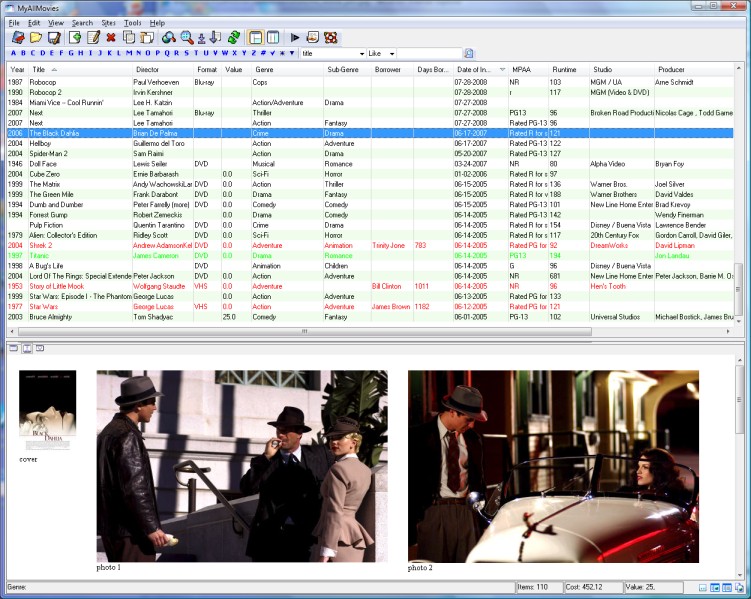Click the Black Dahlia cover thumbnail

[47, 410]
